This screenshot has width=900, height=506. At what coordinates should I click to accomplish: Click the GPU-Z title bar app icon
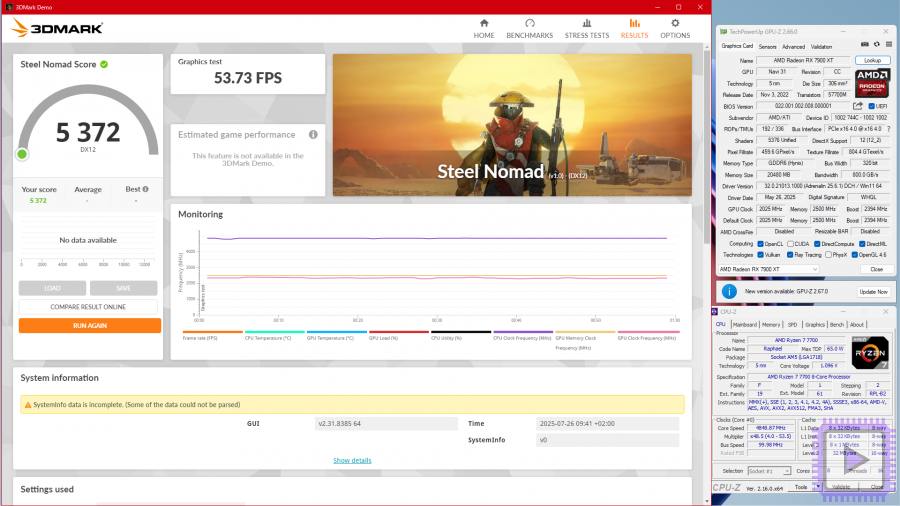pos(723,32)
